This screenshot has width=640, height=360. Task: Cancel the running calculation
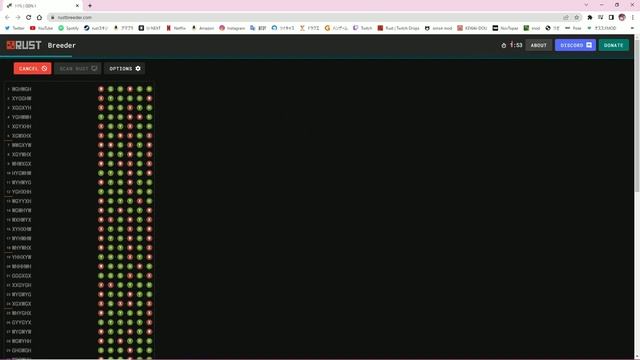(32, 69)
